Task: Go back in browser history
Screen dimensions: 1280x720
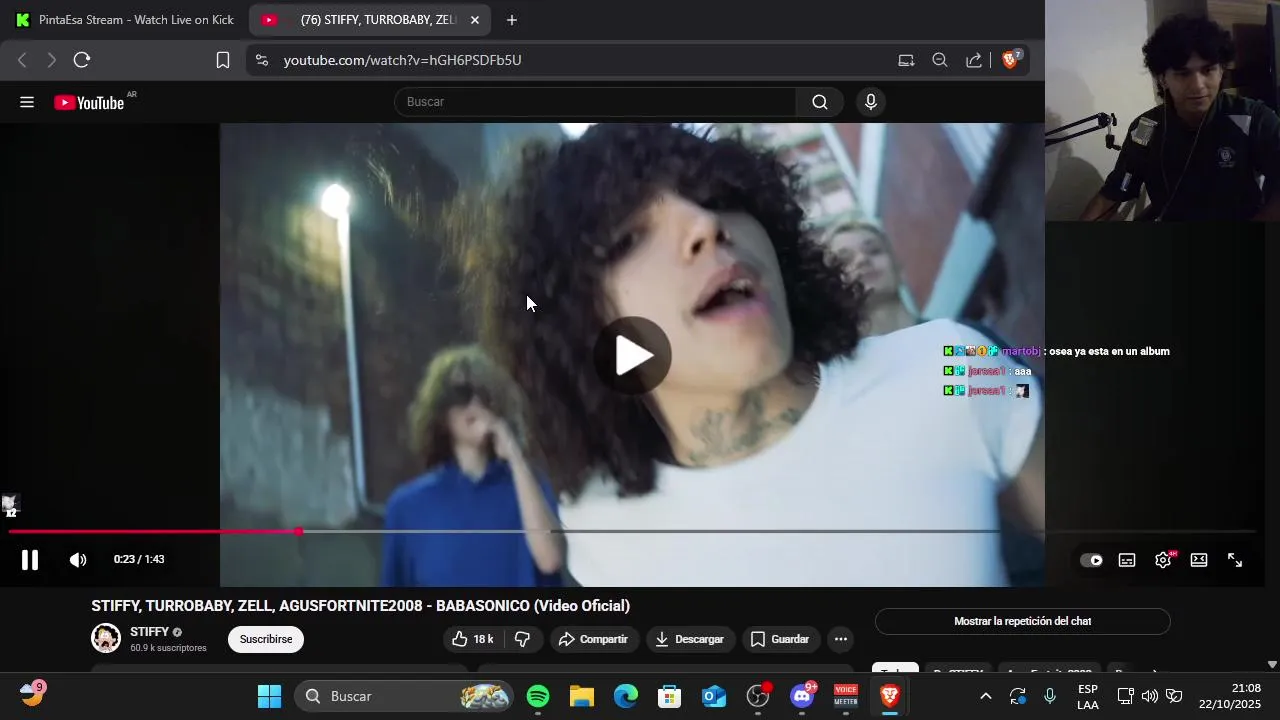Action: 22,60
